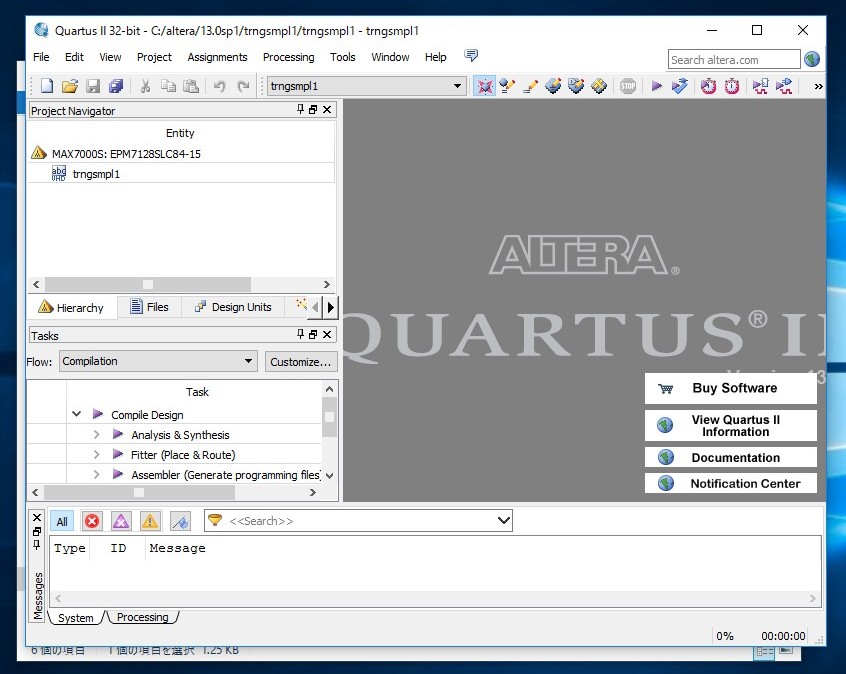The width and height of the screenshot is (846, 674).
Task: Click the first of the two stopwatch toolbar icons
Action: point(708,86)
